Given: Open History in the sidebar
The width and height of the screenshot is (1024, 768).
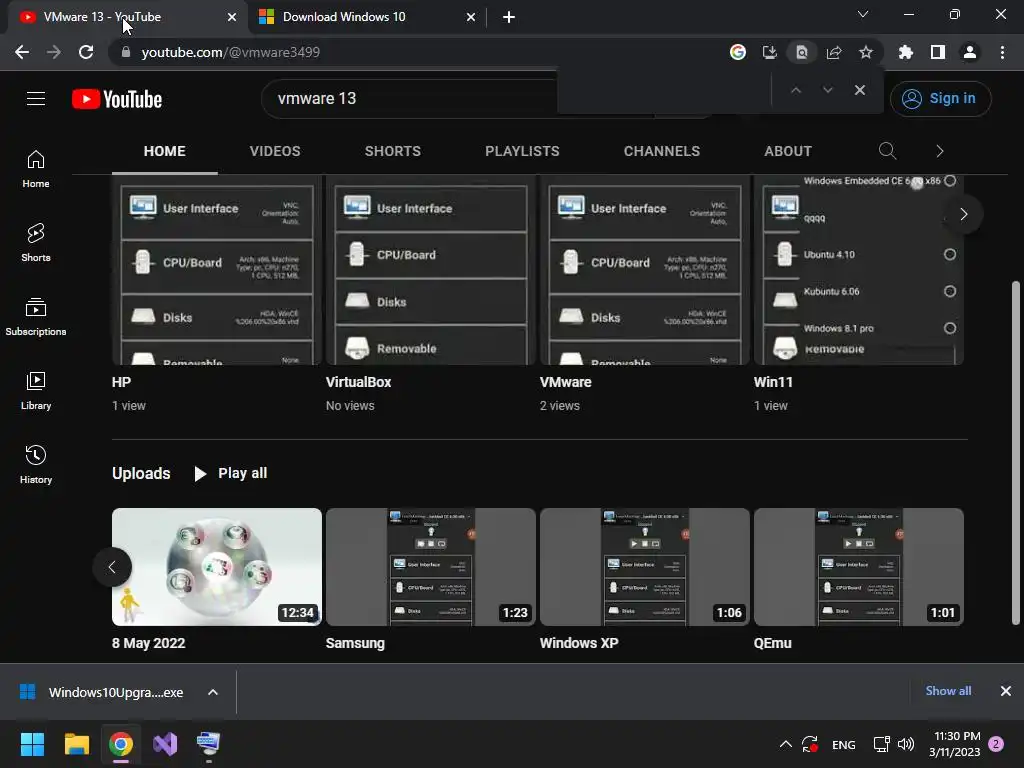Looking at the screenshot, I should [36, 464].
